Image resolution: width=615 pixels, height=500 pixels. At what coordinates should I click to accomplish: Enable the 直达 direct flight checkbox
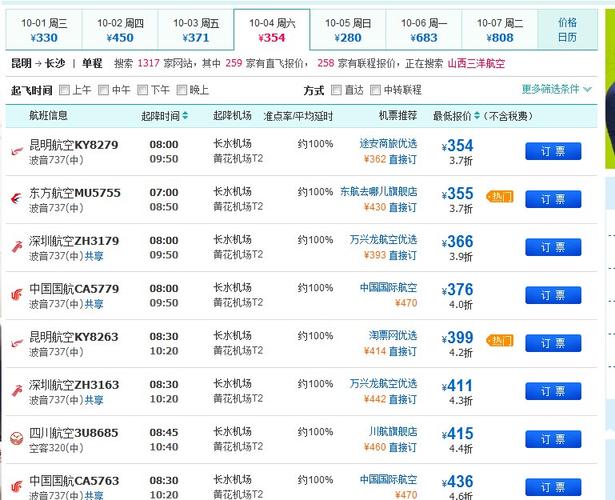click(x=336, y=90)
